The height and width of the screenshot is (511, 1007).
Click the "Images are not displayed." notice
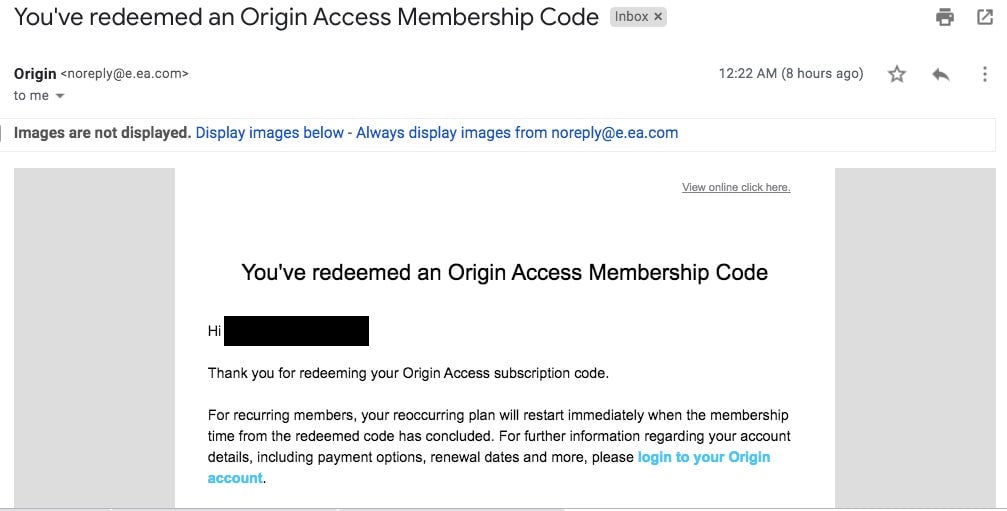(x=102, y=132)
